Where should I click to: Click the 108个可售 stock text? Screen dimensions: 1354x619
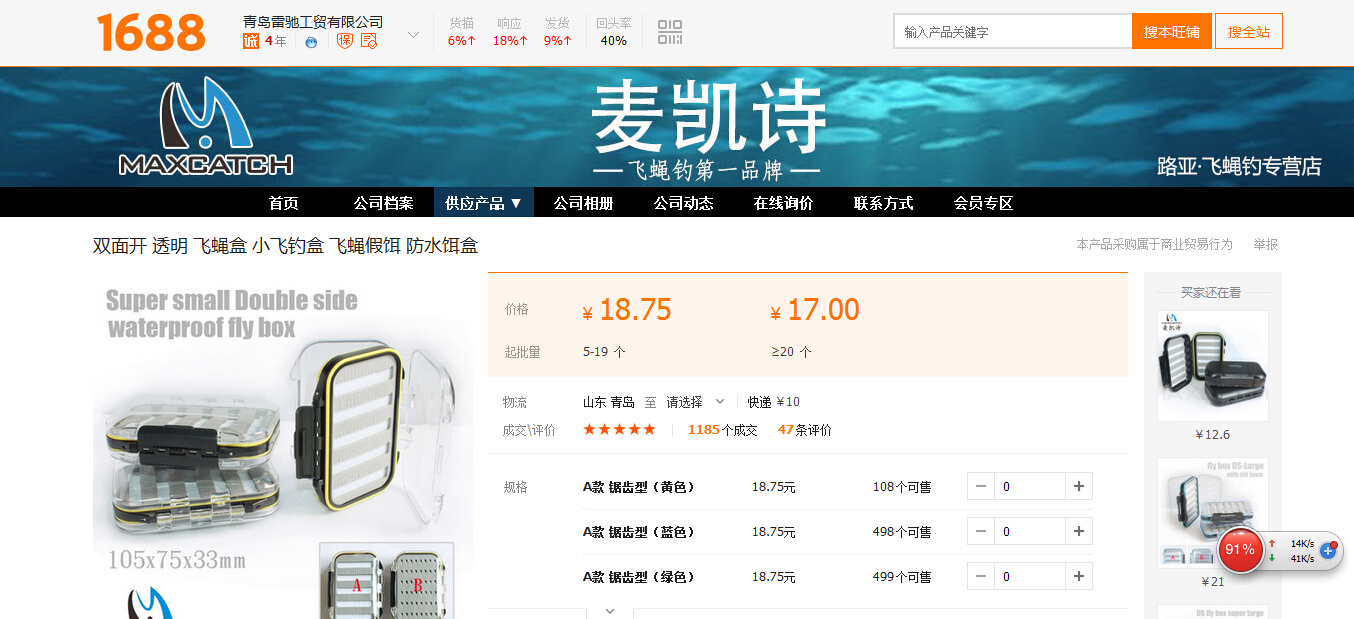[x=902, y=487]
